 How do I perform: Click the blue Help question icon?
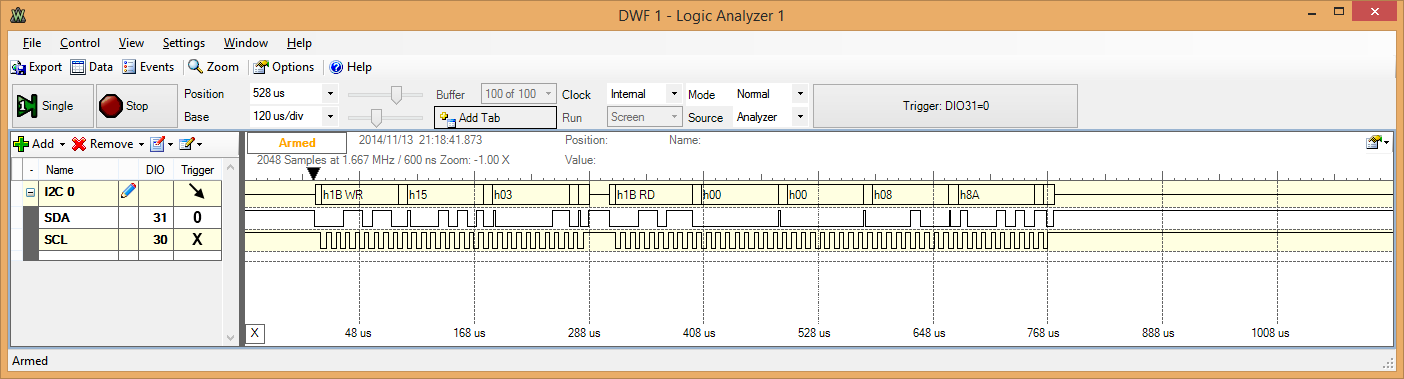tap(337, 67)
